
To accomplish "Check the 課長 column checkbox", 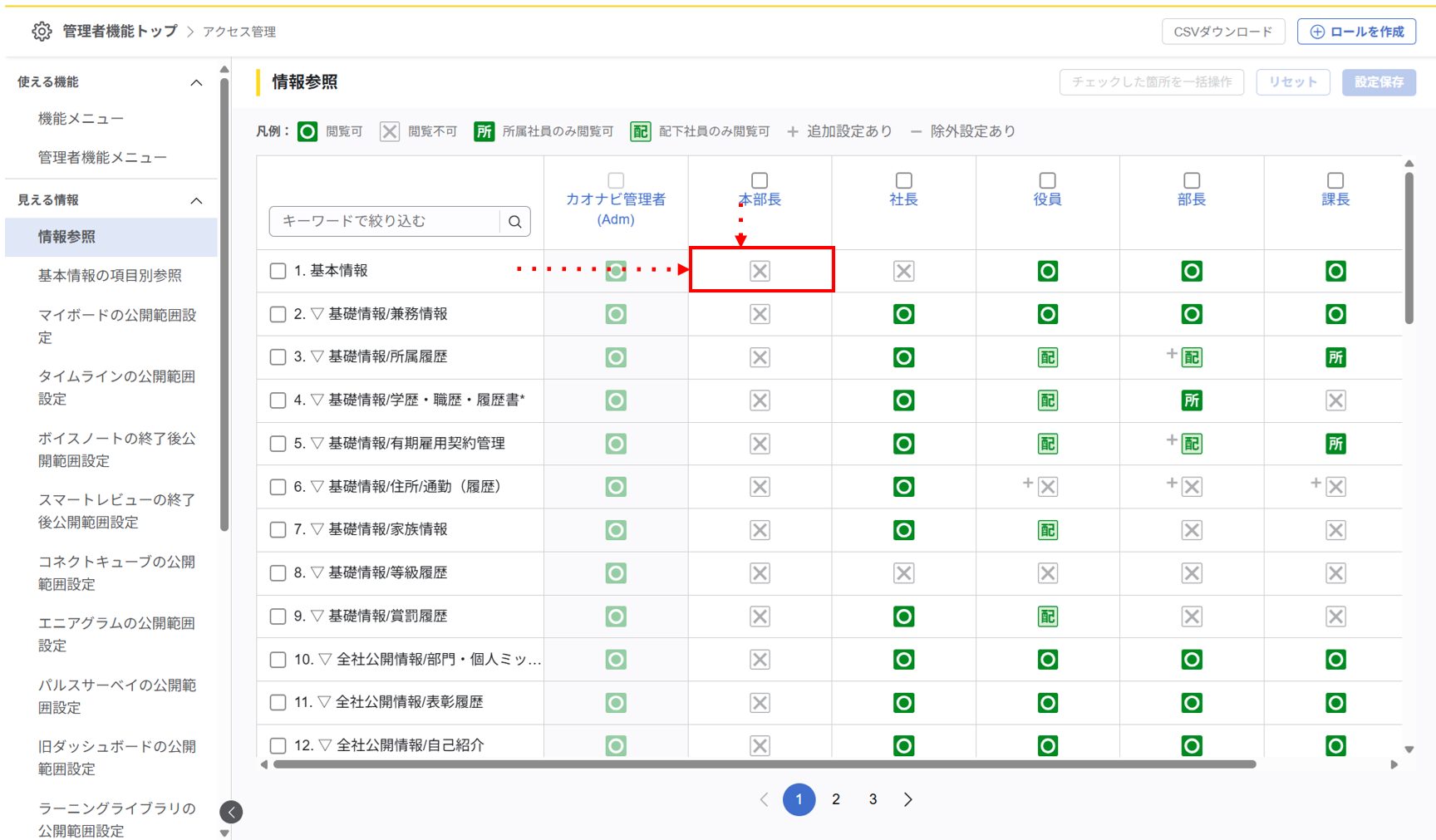I will coord(1335,180).
